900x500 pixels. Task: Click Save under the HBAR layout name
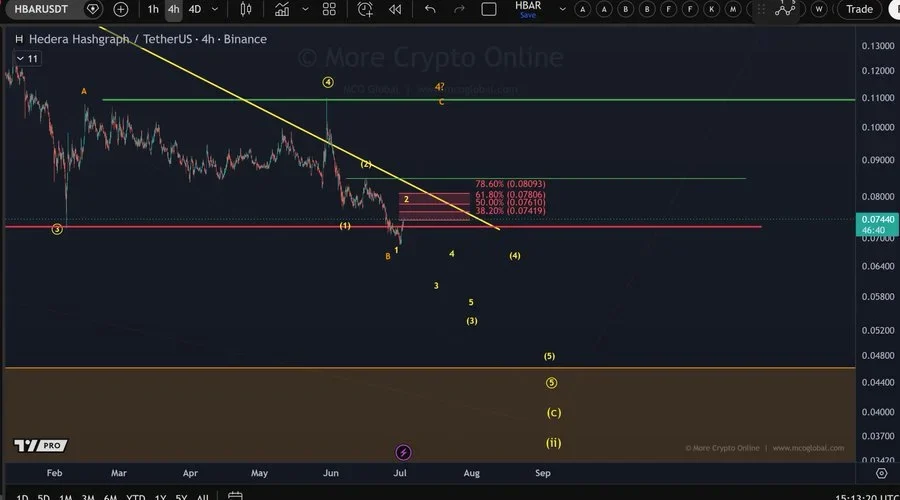[527, 15]
